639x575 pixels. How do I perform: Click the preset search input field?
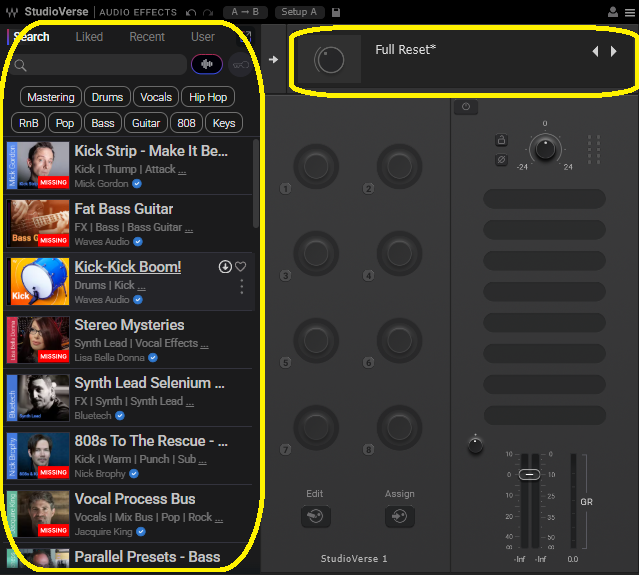(x=99, y=64)
